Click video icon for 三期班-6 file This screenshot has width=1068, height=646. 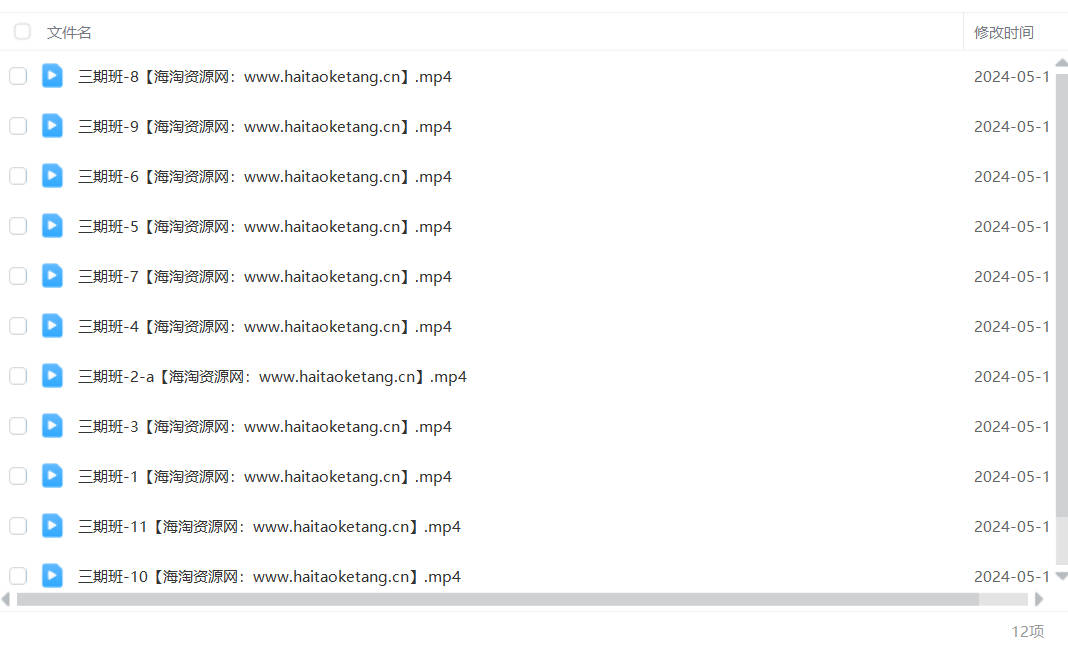point(52,176)
